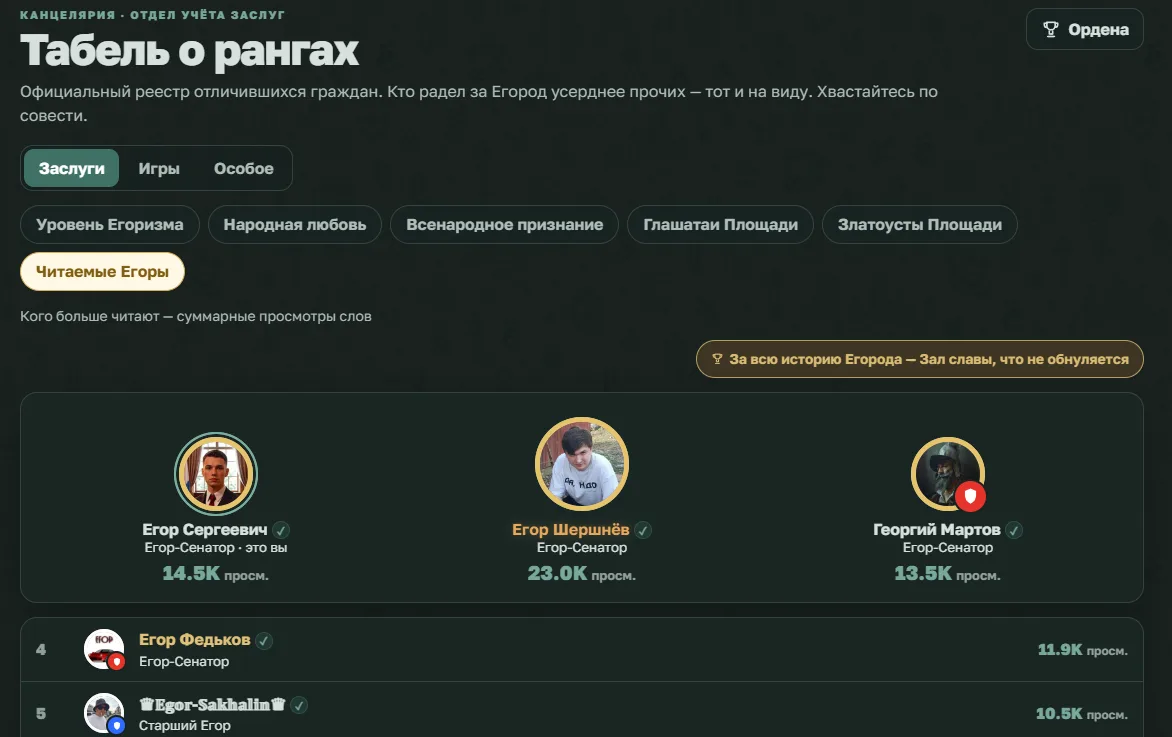This screenshot has height=737, width=1172.
Task: Click the verified badge next to Георгий Мартов
Action: click(1014, 530)
